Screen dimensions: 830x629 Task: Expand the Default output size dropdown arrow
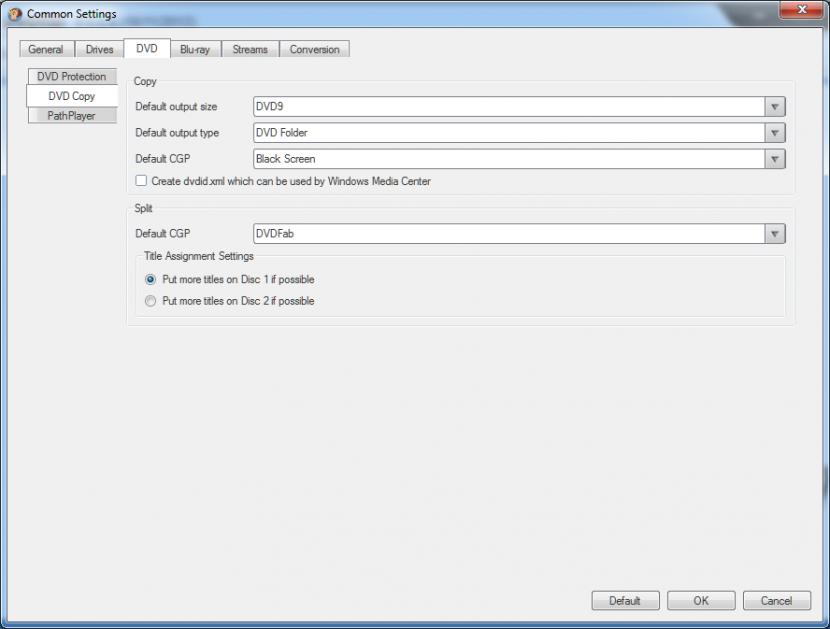click(774, 106)
